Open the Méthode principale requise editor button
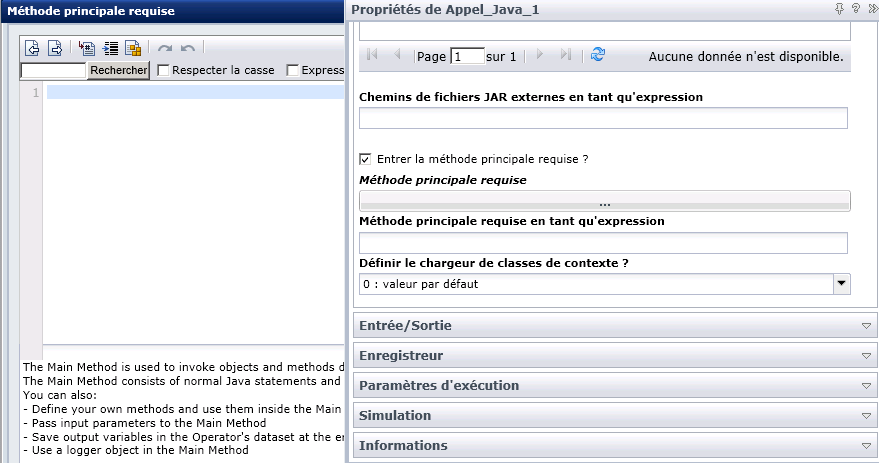Image resolution: width=879 pixels, height=463 pixels. (x=604, y=201)
